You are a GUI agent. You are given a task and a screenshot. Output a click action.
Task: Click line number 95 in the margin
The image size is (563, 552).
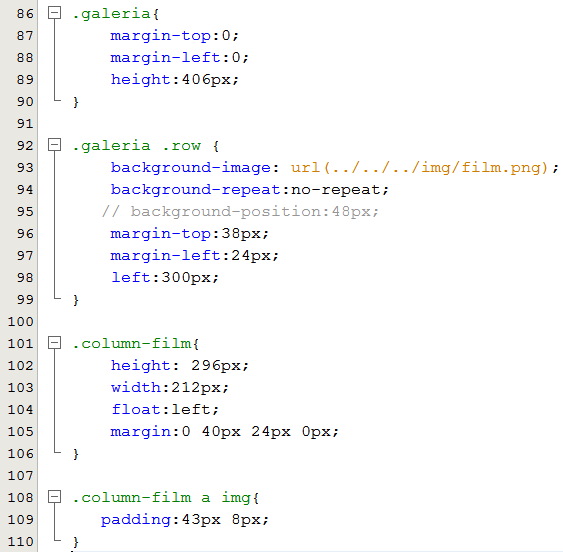[x=25, y=212]
